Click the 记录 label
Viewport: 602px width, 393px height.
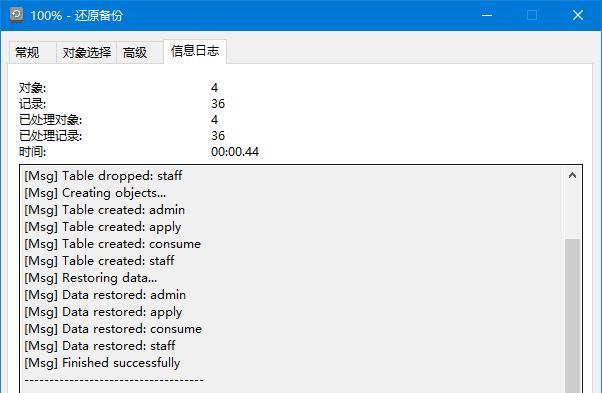(x=32, y=104)
